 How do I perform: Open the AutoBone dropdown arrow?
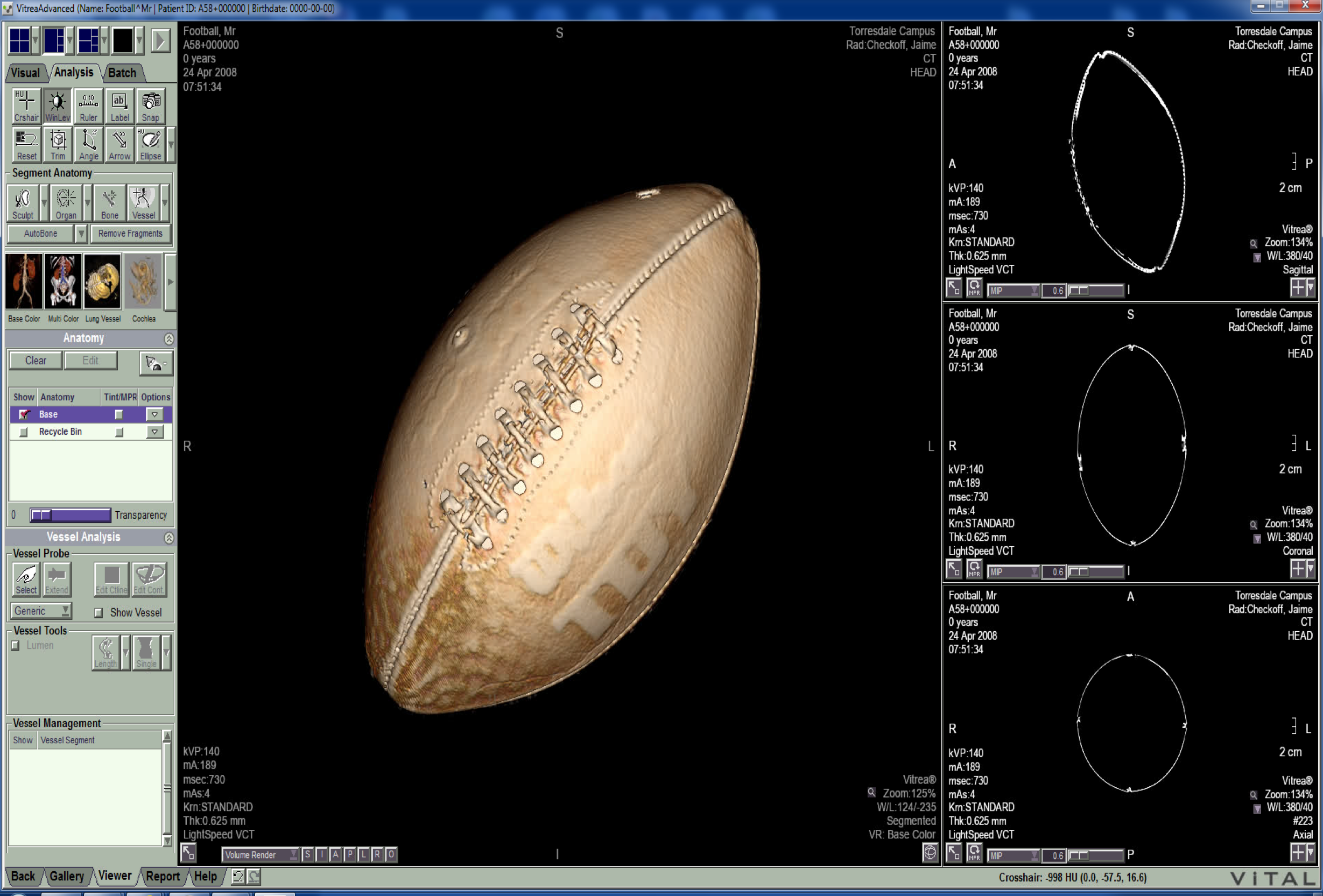pos(81,234)
